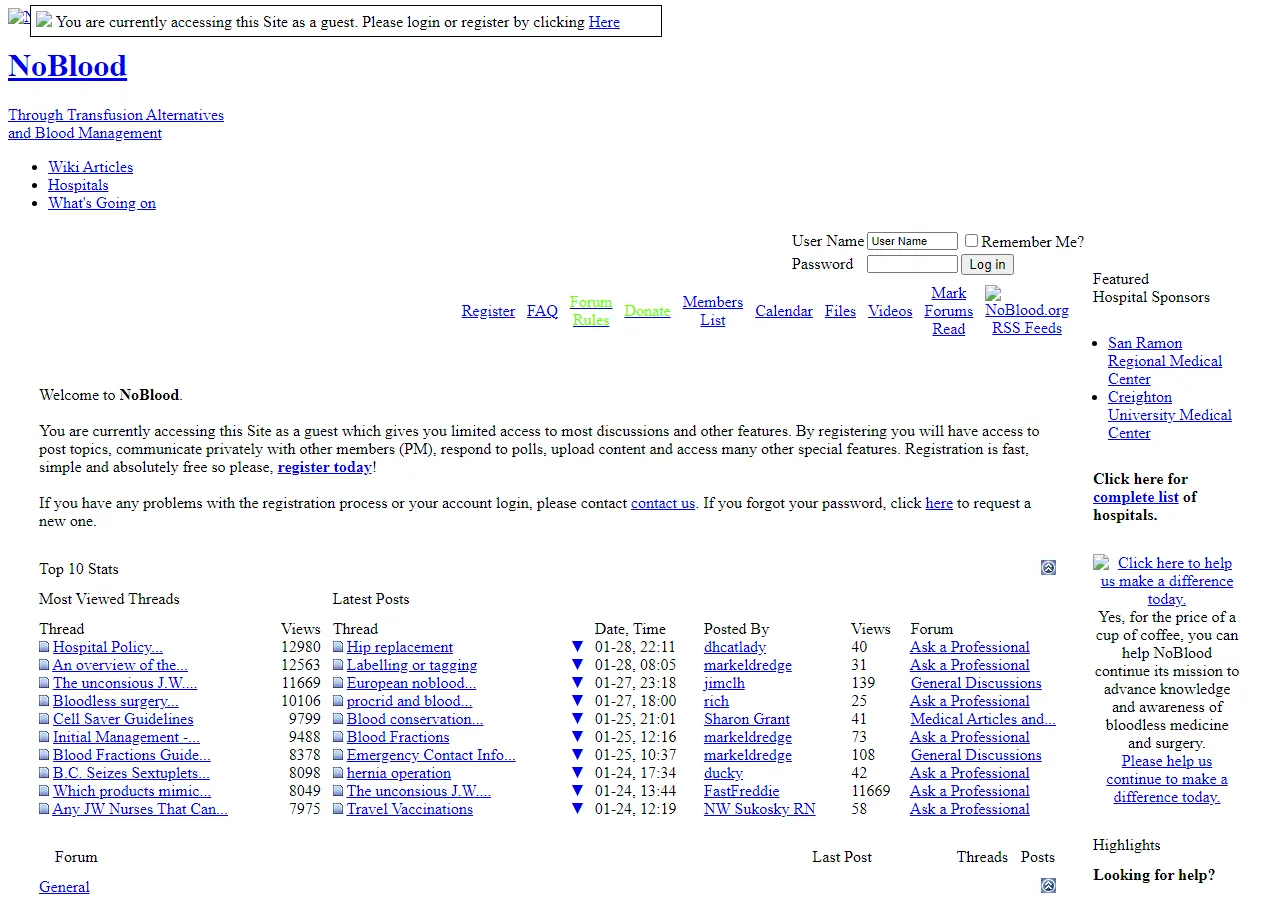Open the Which products mimic thread
Viewport: 1280px width, 900px height.
click(132, 791)
